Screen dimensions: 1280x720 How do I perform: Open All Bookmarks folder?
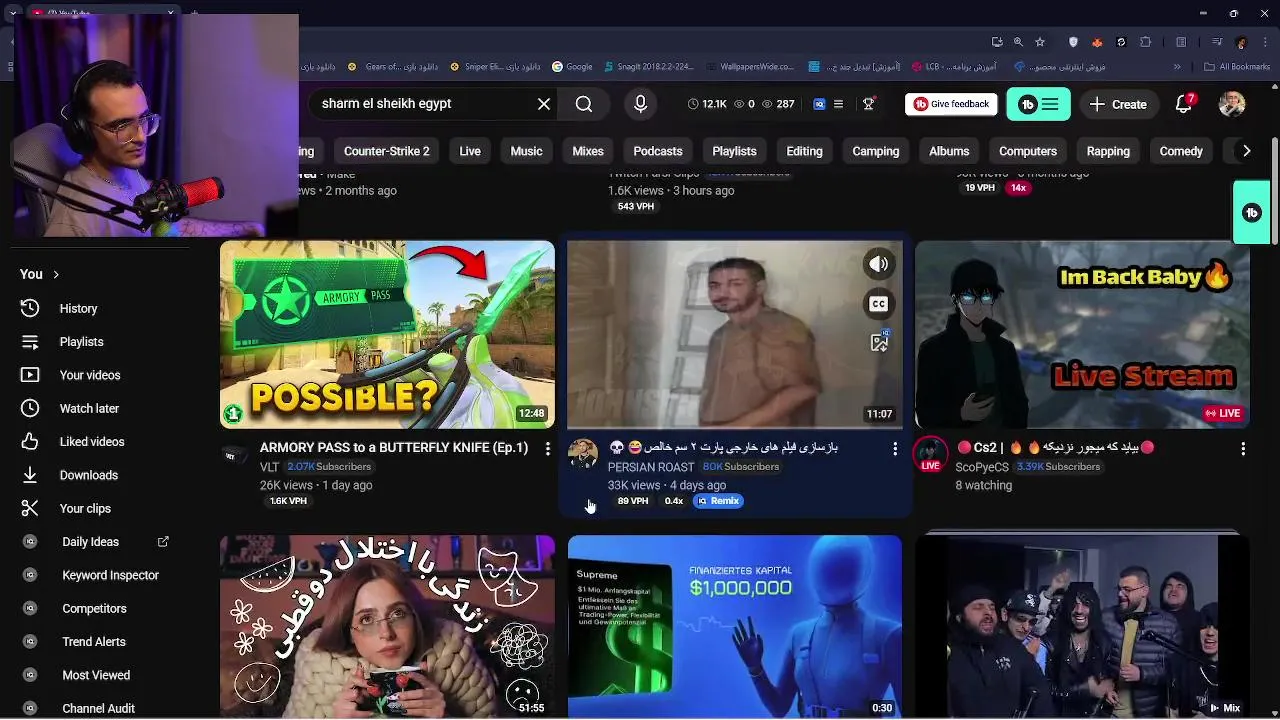click(x=1237, y=67)
